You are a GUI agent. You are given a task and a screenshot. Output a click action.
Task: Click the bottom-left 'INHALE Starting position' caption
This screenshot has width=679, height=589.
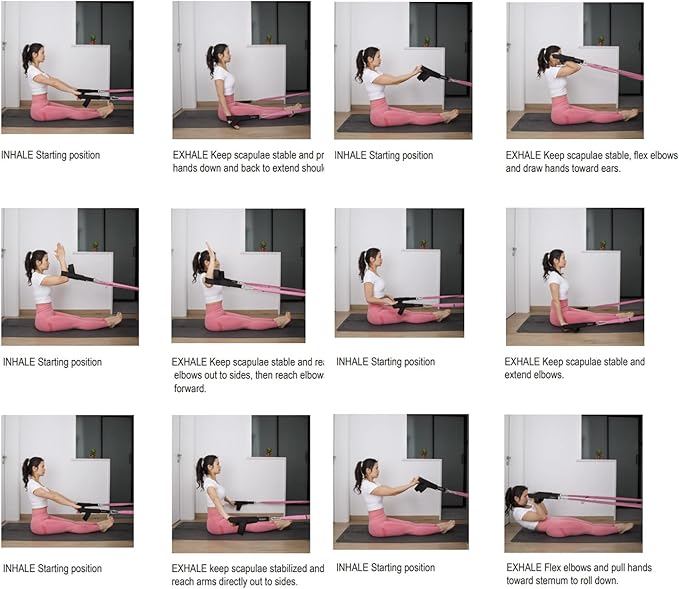point(52,568)
